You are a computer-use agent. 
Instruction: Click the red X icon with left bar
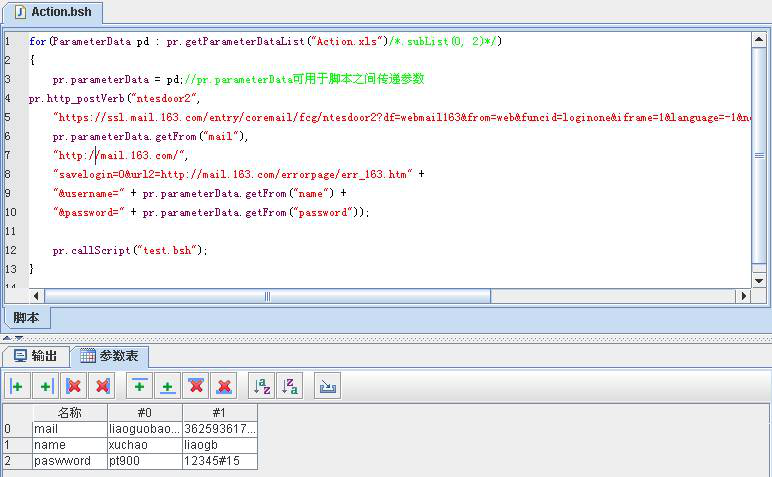73,386
